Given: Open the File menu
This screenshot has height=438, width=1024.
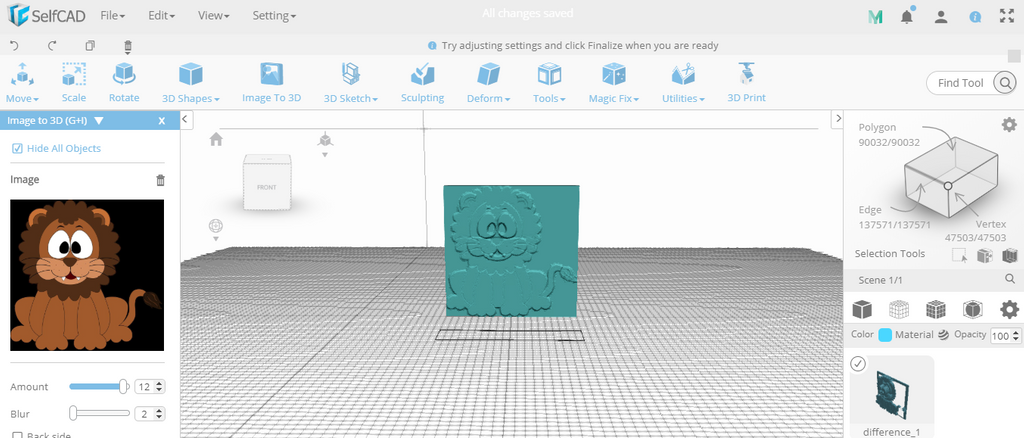Looking at the screenshot, I should pyautogui.click(x=112, y=16).
